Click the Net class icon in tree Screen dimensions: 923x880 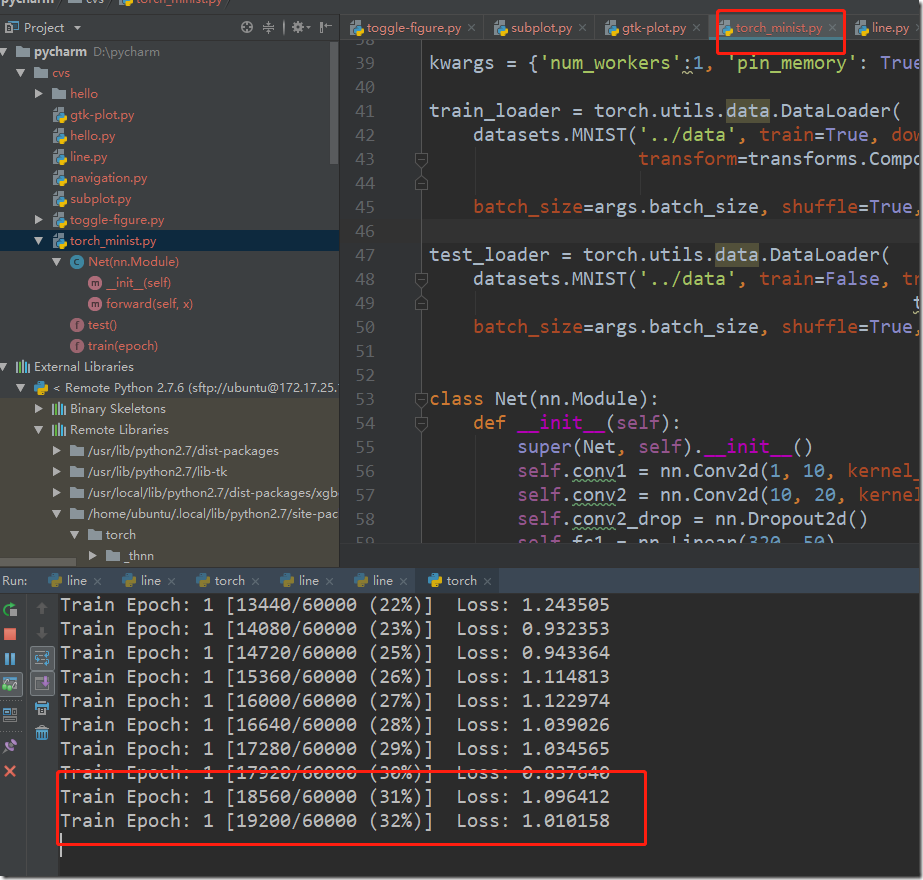click(77, 262)
